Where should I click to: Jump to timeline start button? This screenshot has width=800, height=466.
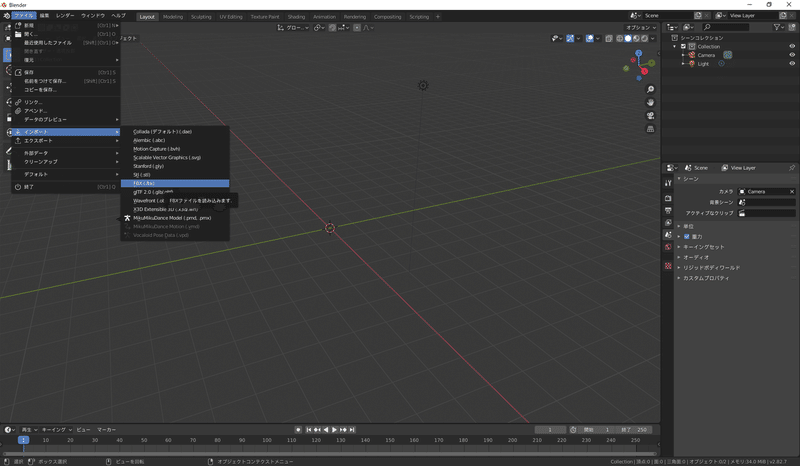(x=309, y=430)
